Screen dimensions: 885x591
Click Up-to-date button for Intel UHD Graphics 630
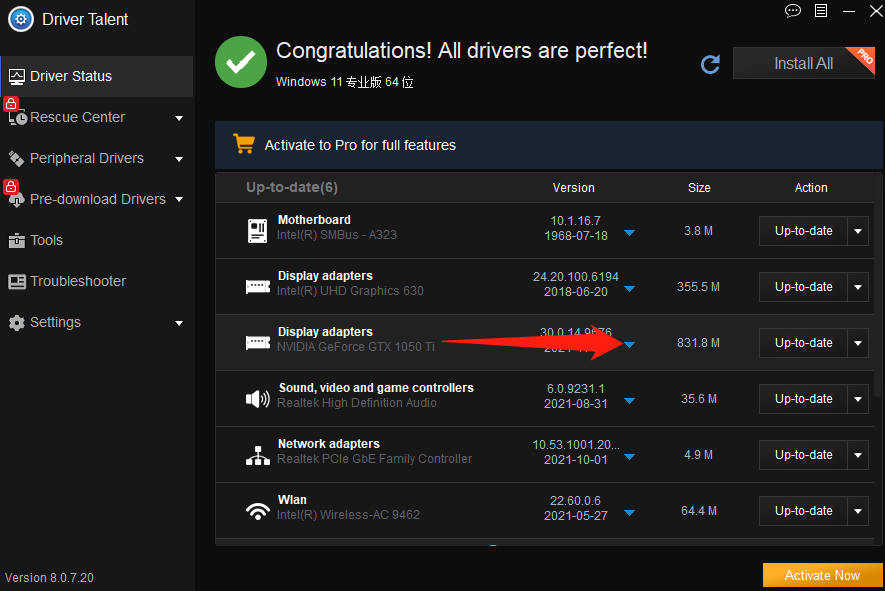[x=803, y=287]
